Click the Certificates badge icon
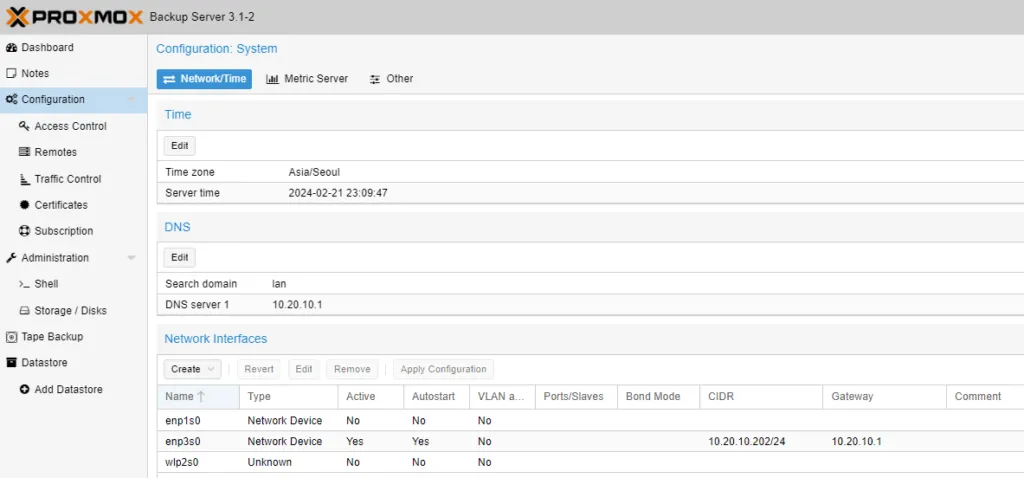The height and width of the screenshot is (478, 1024). pyautogui.click(x=24, y=205)
